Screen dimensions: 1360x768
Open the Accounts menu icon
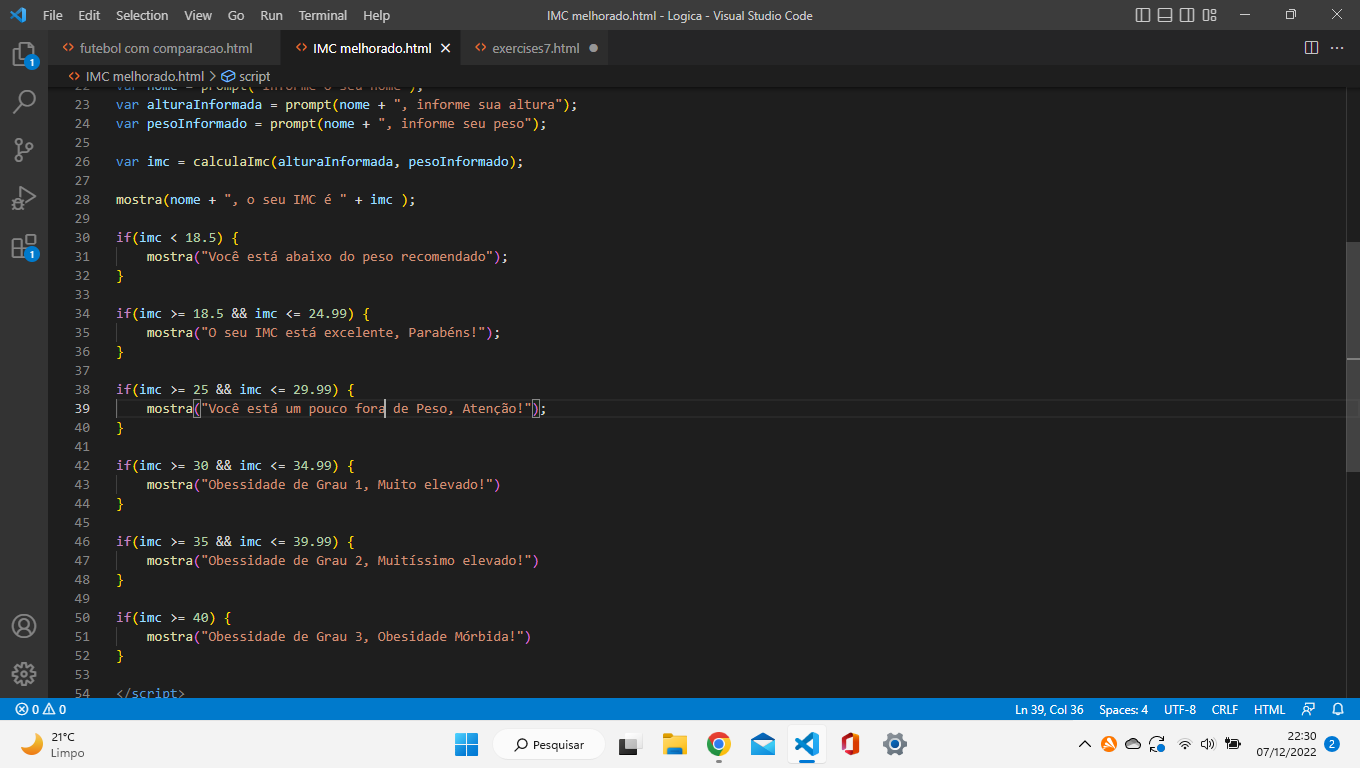coord(24,626)
